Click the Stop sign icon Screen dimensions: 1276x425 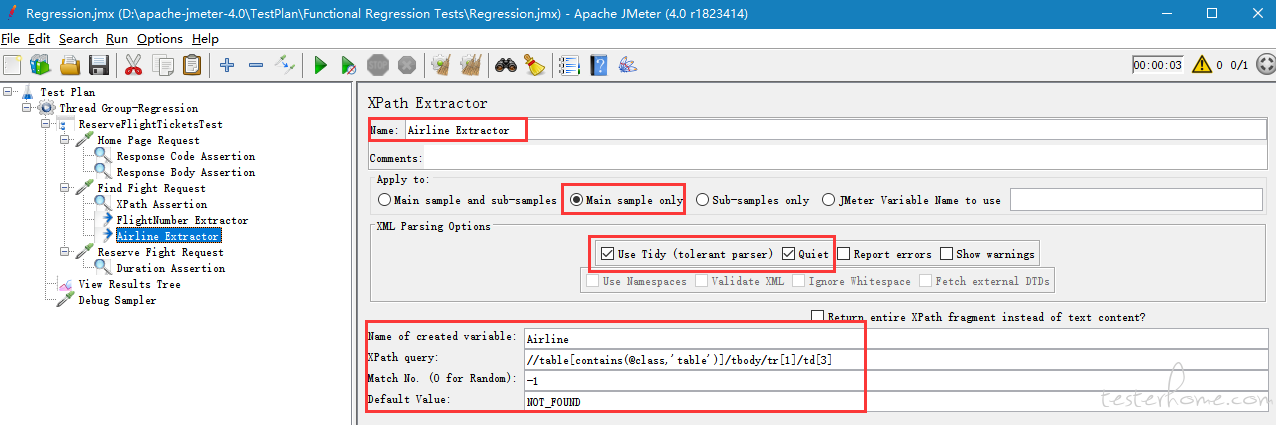click(378, 65)
